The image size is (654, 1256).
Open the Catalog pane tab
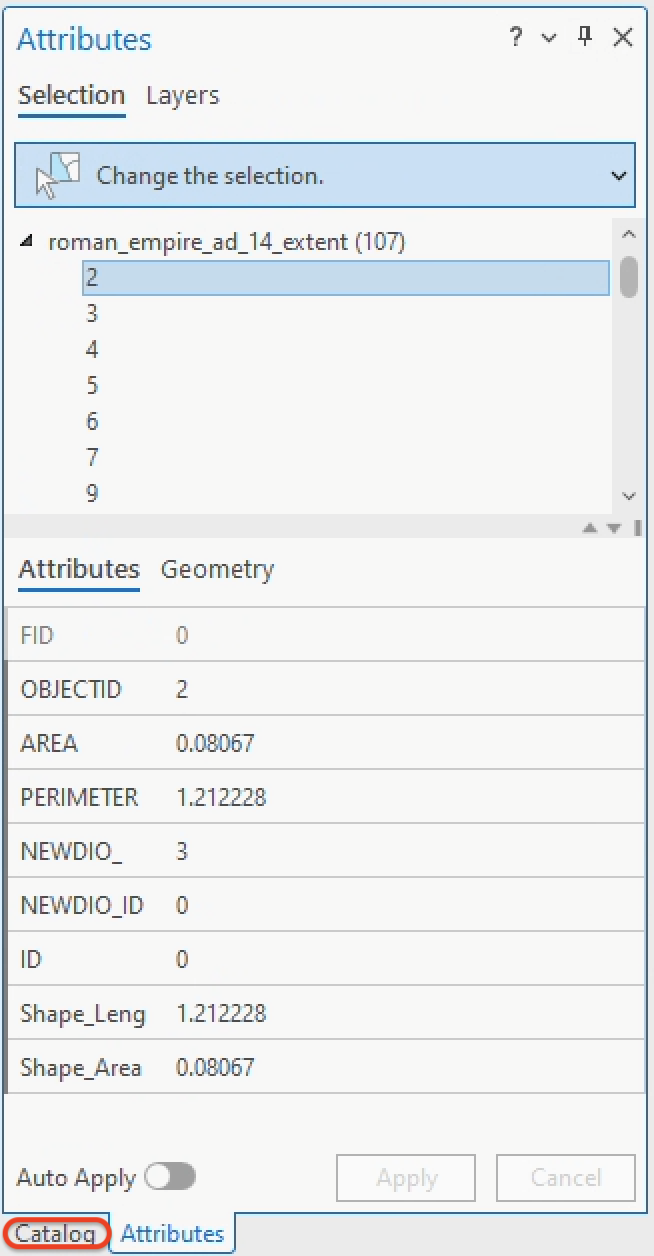55,1234
